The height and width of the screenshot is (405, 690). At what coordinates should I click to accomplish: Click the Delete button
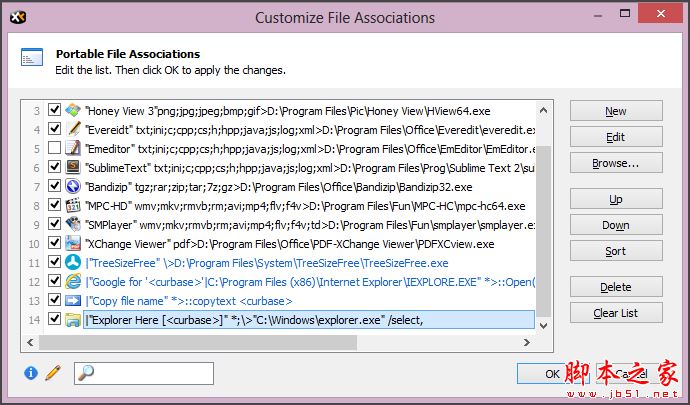coord(615,287)
